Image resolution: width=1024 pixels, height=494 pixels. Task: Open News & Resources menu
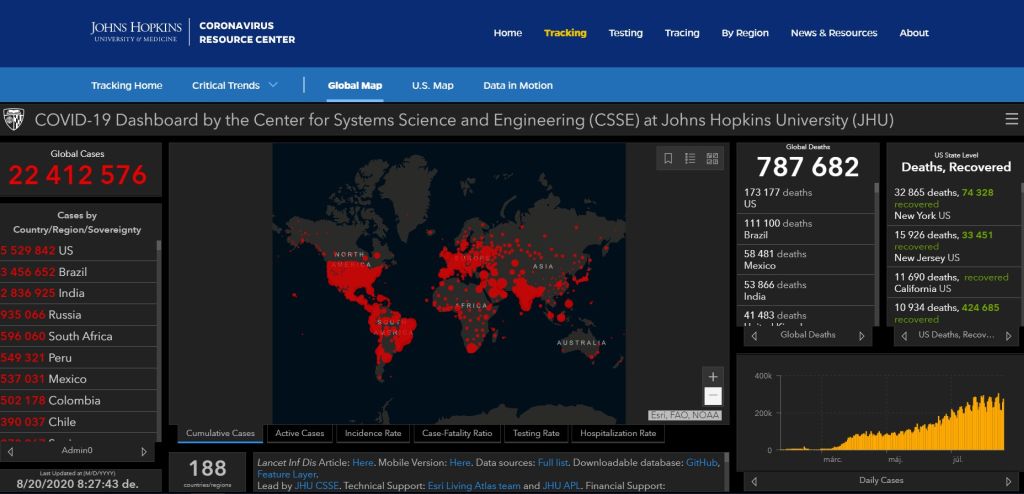[834, 33]
